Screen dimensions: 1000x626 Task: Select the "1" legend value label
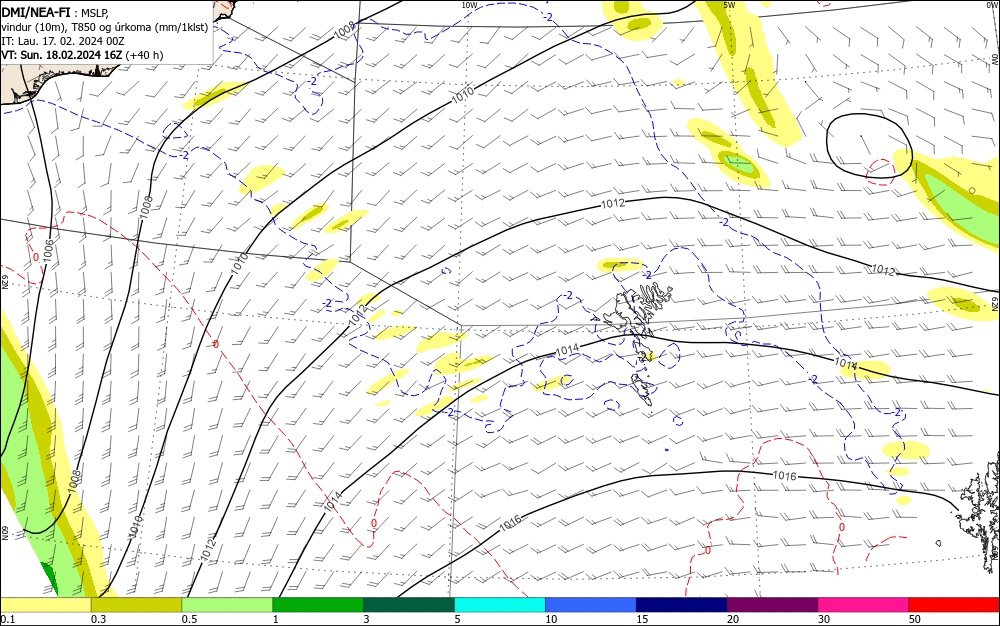point(276,620)
